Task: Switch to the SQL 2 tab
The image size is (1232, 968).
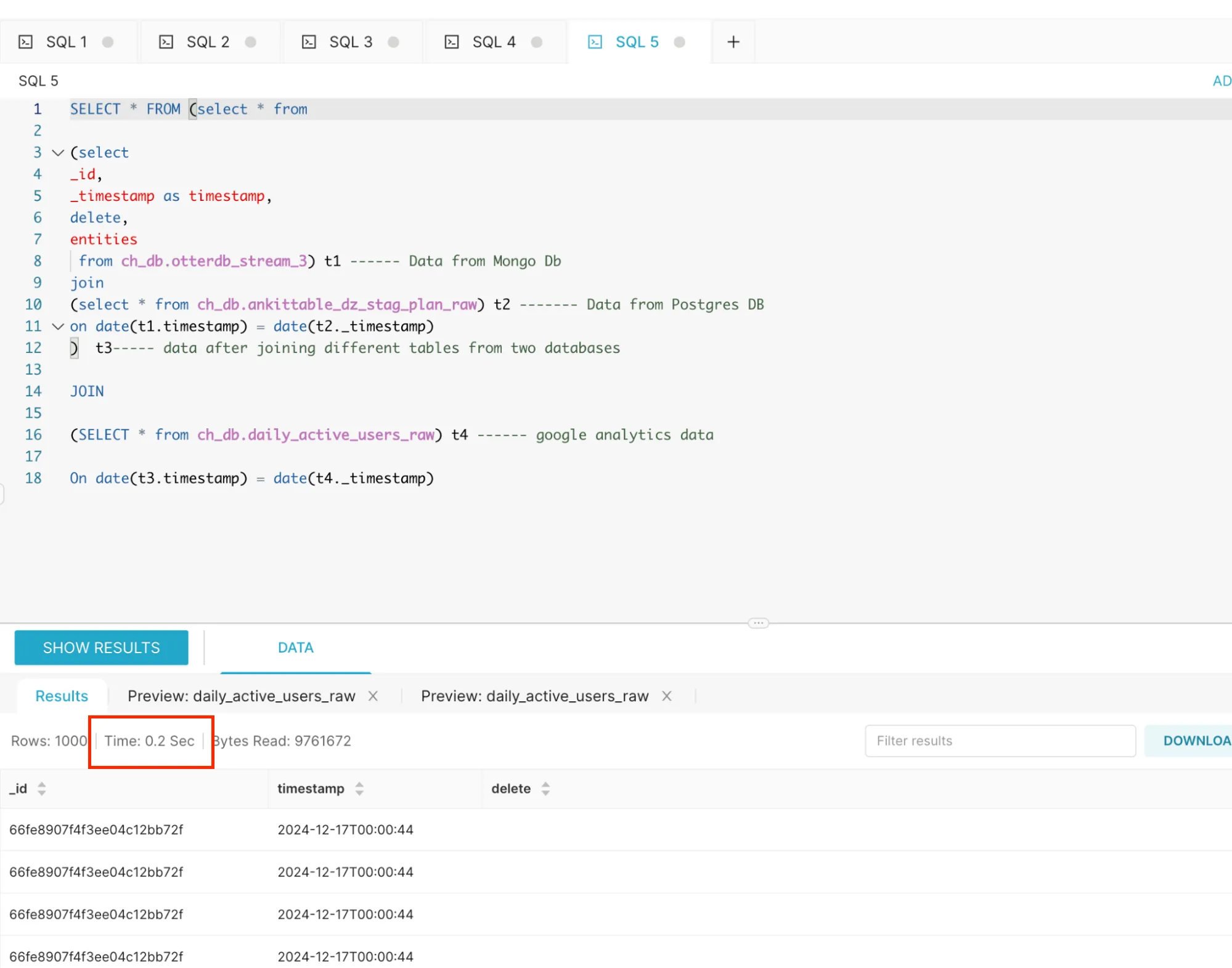Action: [208, 42]
